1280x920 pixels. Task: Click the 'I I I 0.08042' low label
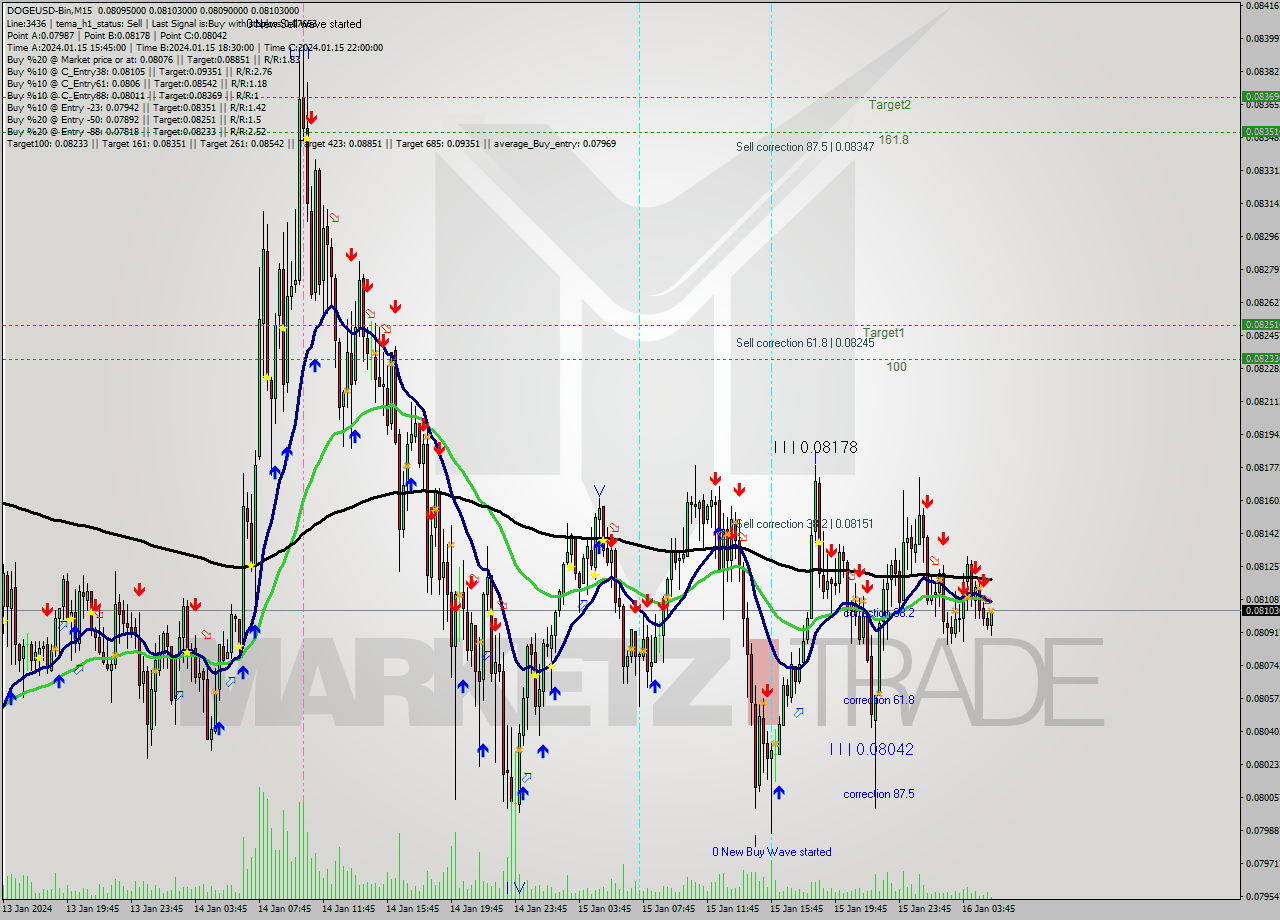click(871, 749)
